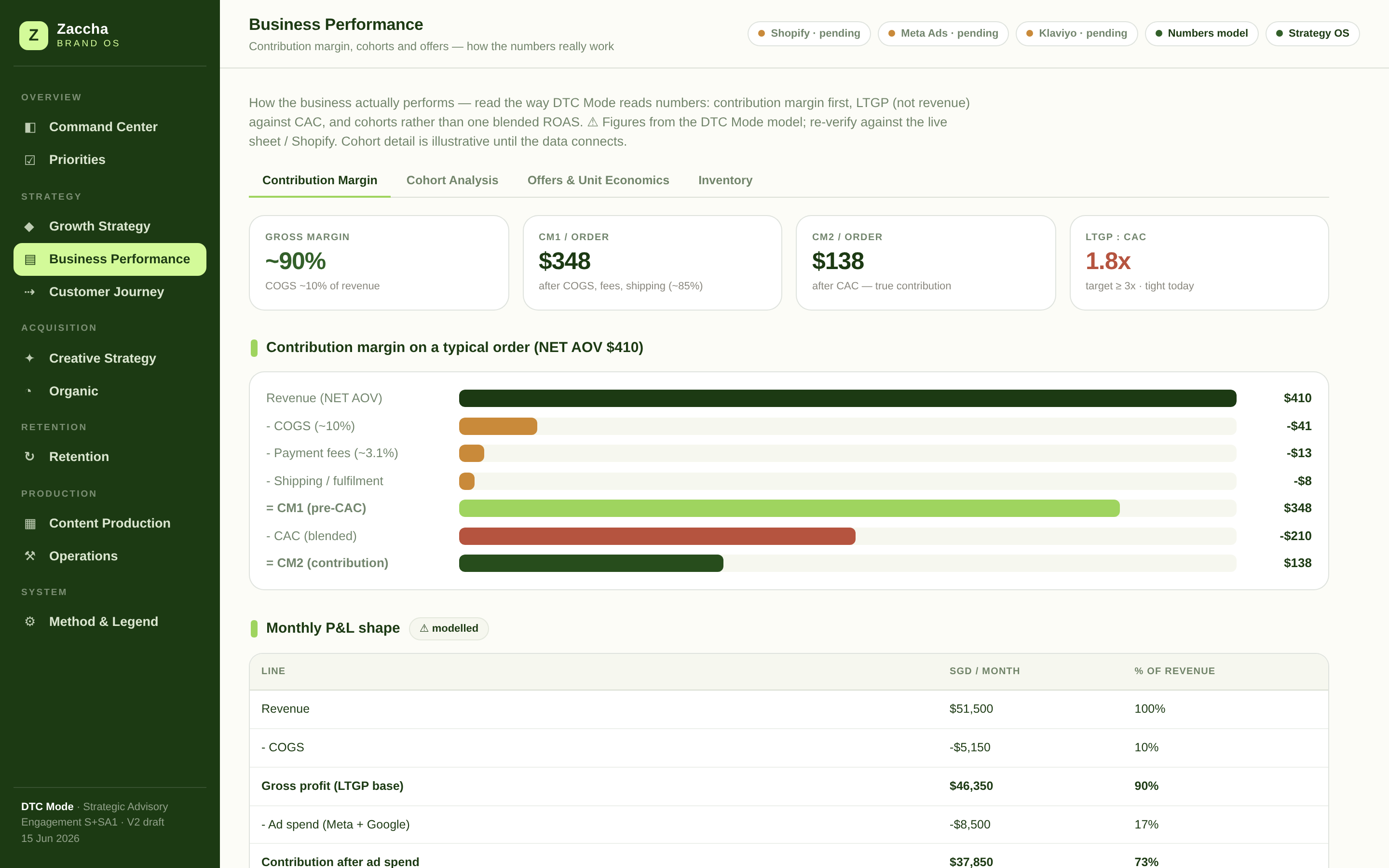Open Creative Strategy sparkle icon
This screenshot has width=1389, height=868.
pyautogui.click(x=30, y=358)
